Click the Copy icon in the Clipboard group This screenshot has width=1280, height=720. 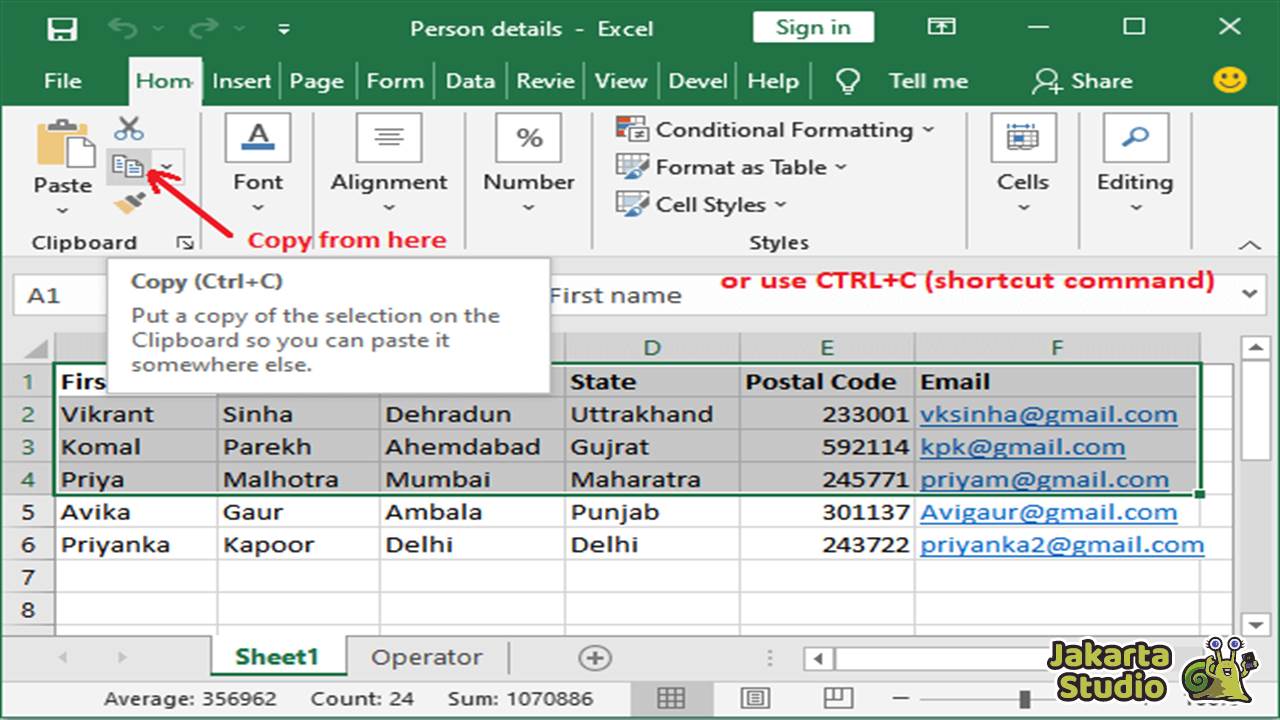[128, 167]
